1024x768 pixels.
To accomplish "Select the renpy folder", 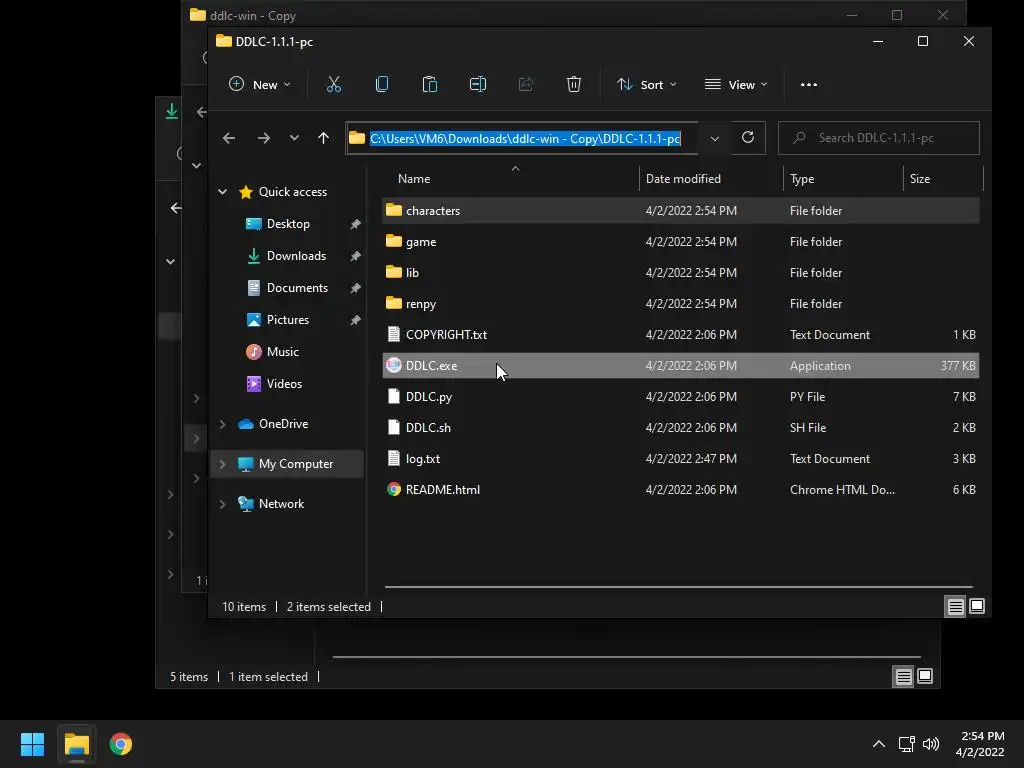I will coord(680,304).
